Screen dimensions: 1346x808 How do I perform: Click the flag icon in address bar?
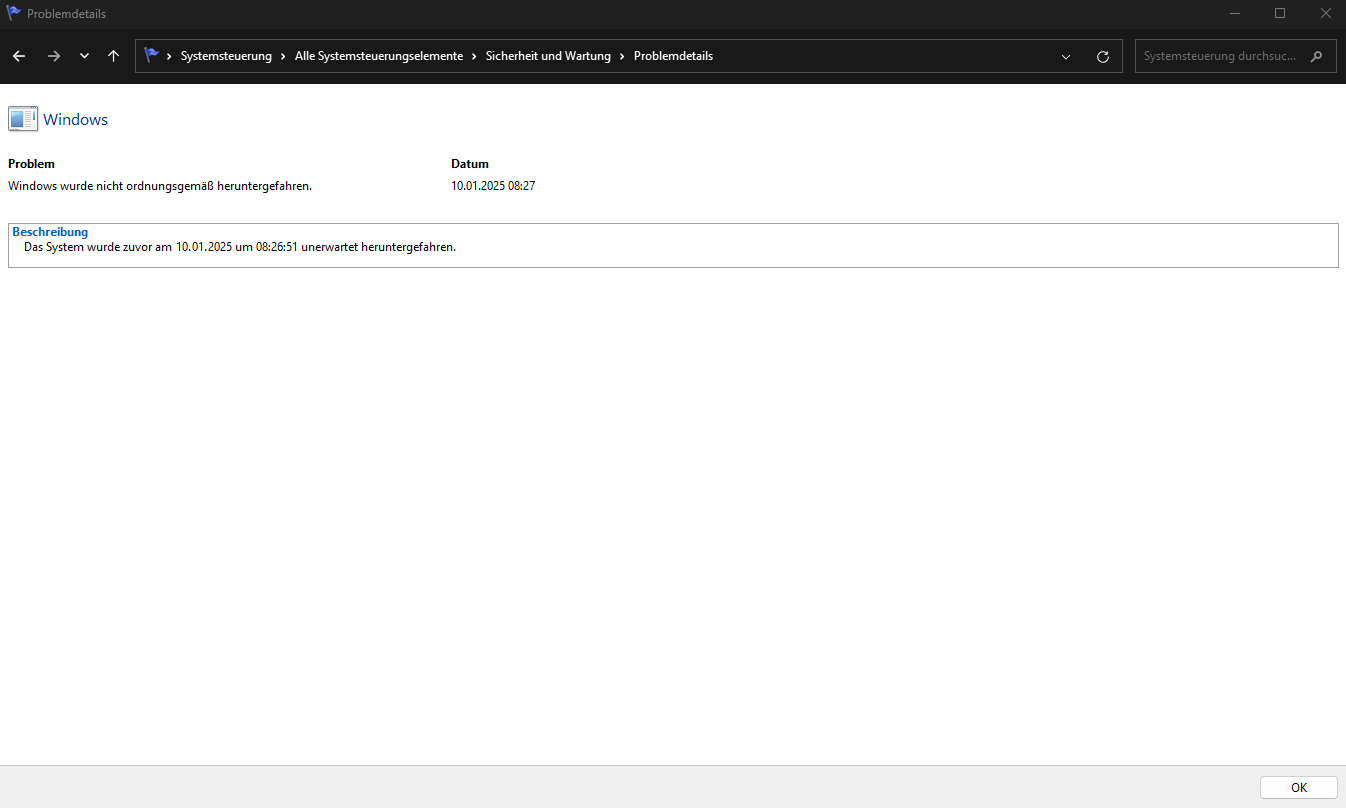pyautogui.click(x=152, y=56)
